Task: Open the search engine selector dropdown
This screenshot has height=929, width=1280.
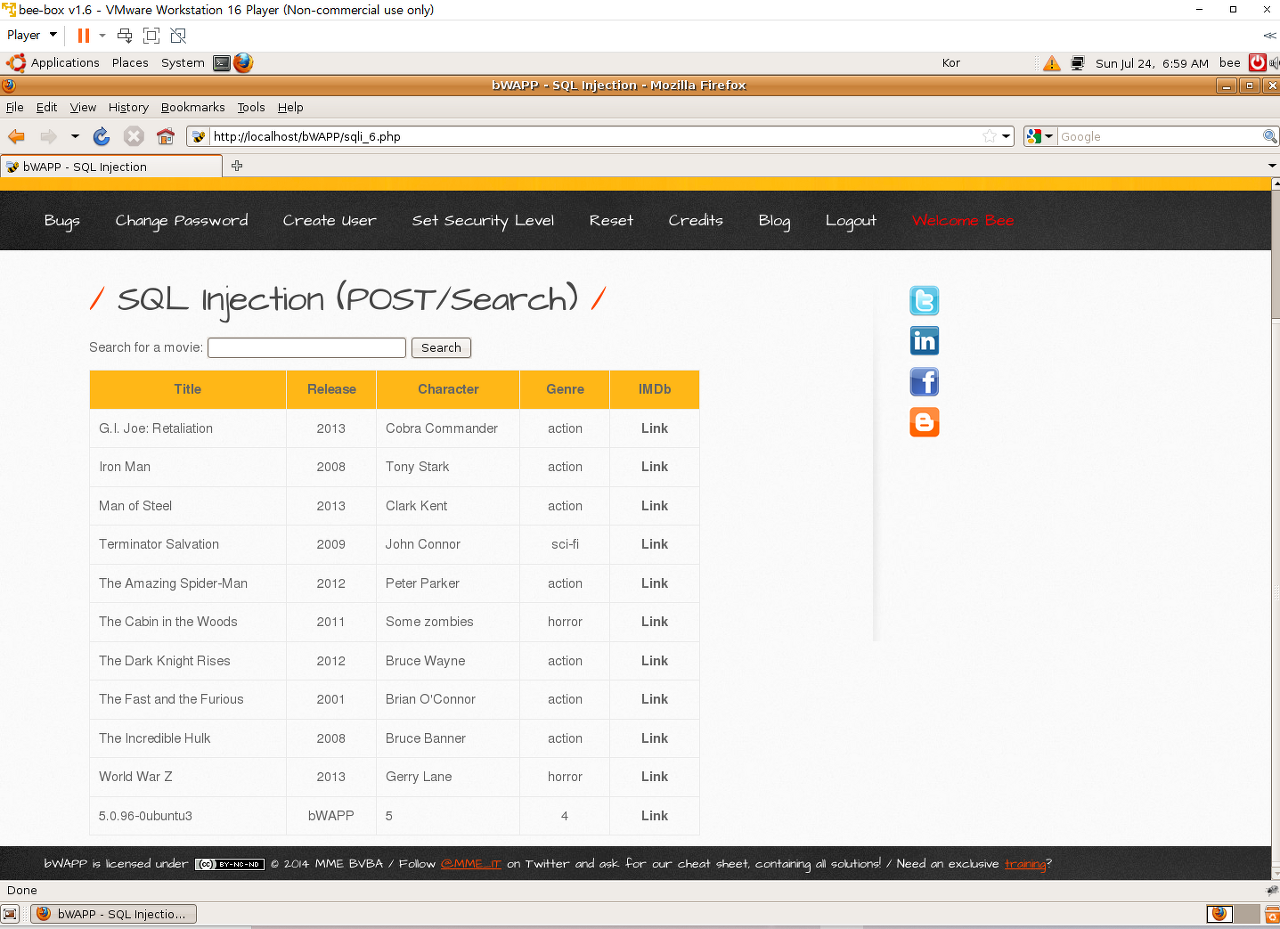Action: click(x=1040, y=137)
